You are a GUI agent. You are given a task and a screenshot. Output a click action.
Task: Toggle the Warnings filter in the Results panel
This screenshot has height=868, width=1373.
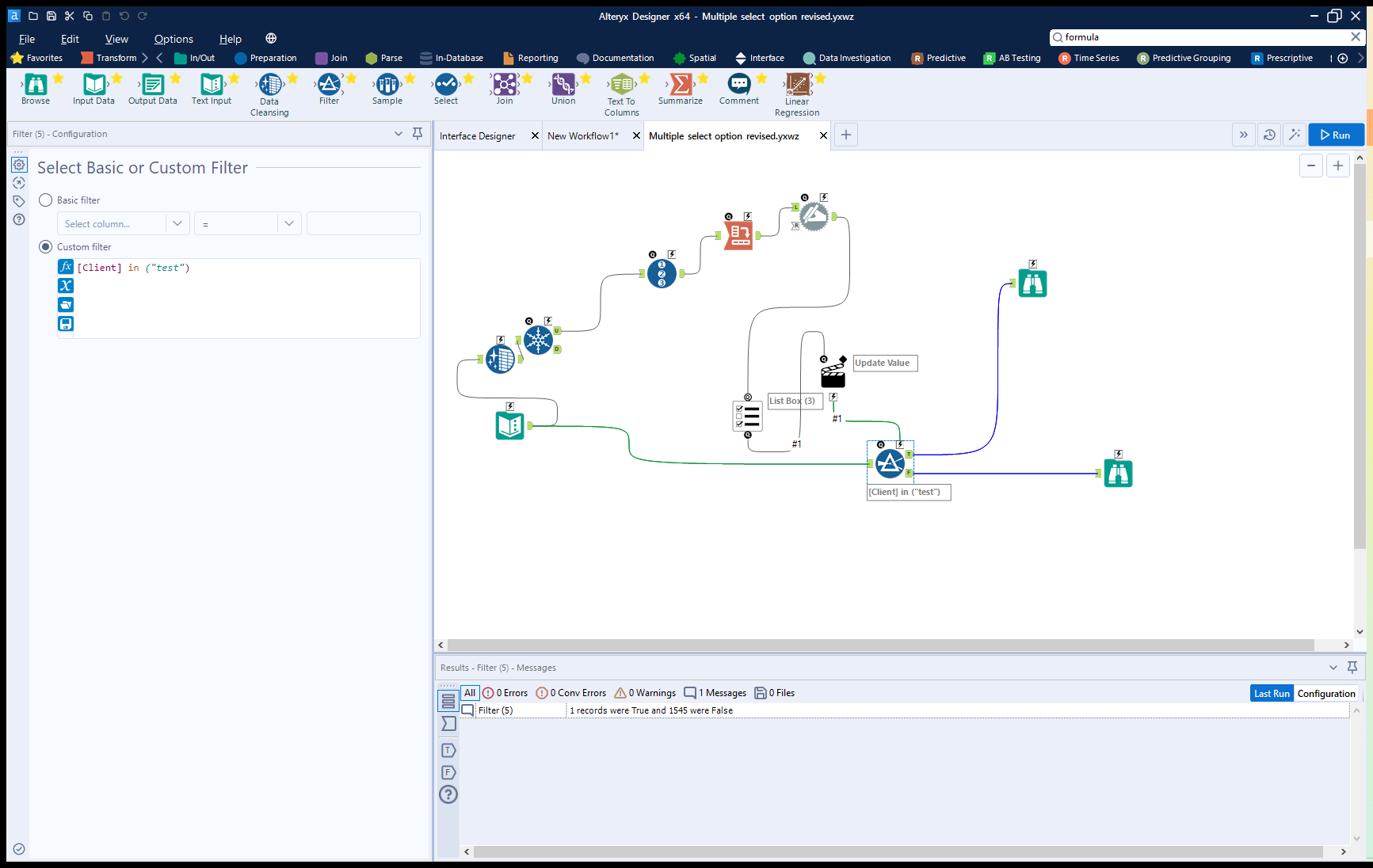pos(644,692)
